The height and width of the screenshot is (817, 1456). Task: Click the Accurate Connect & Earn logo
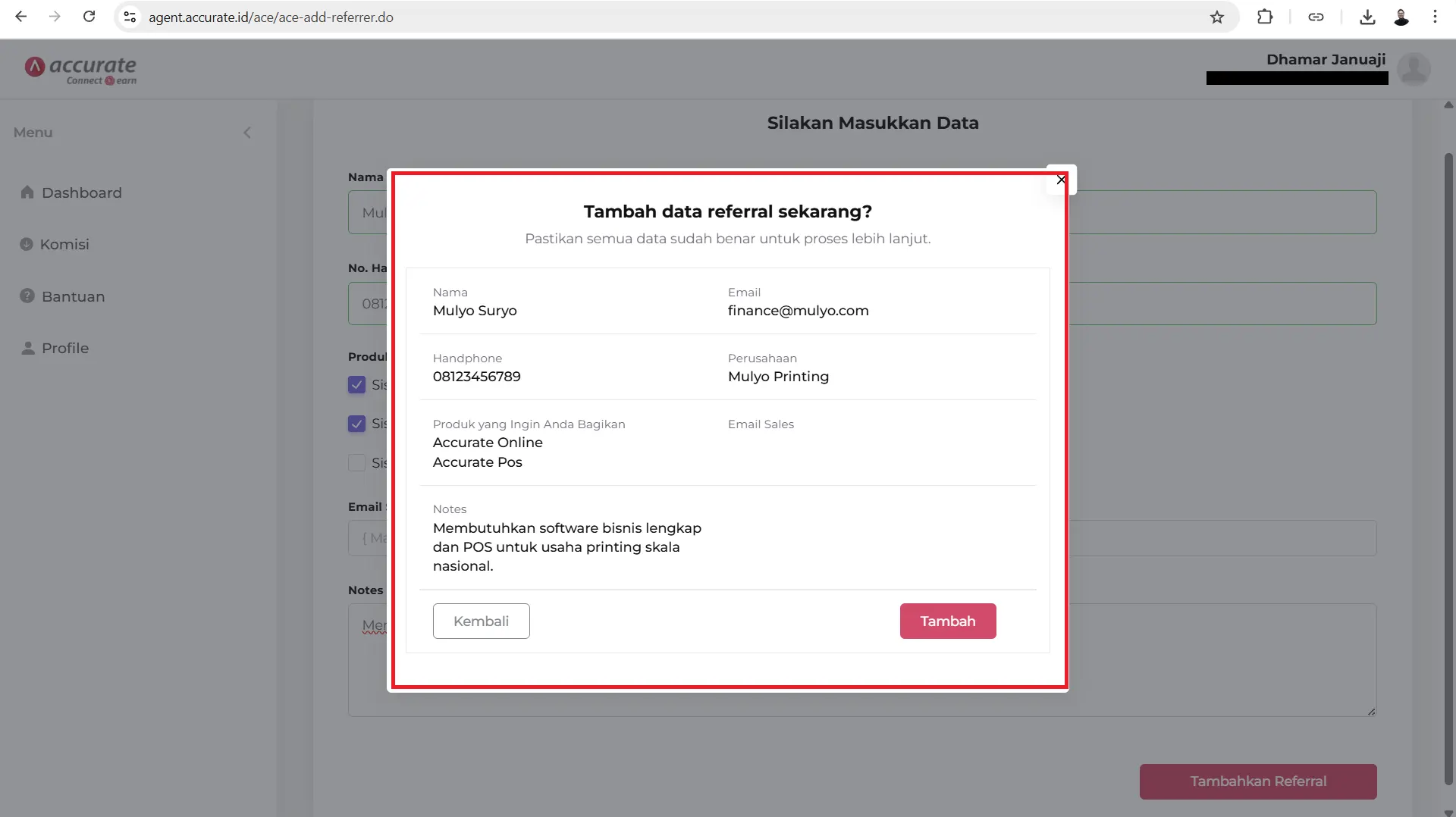[x=81, y=70]
